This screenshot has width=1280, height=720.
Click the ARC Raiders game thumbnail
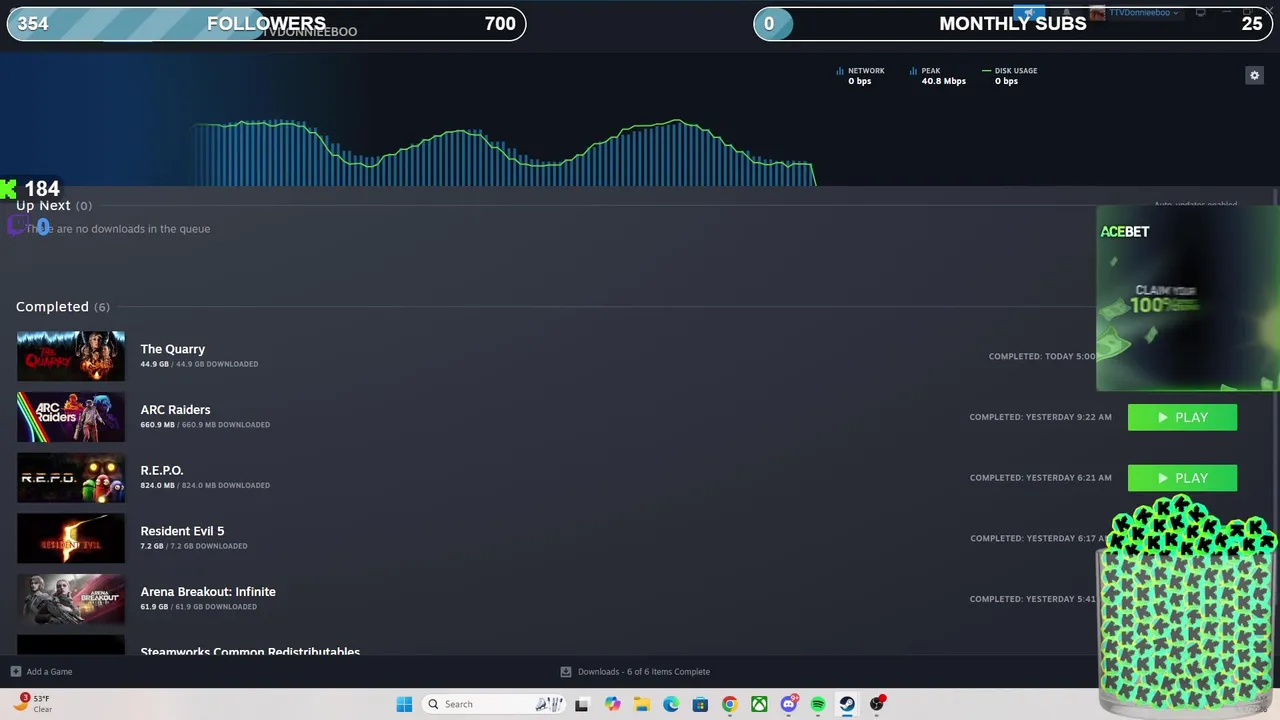click(x=71, y=417)
